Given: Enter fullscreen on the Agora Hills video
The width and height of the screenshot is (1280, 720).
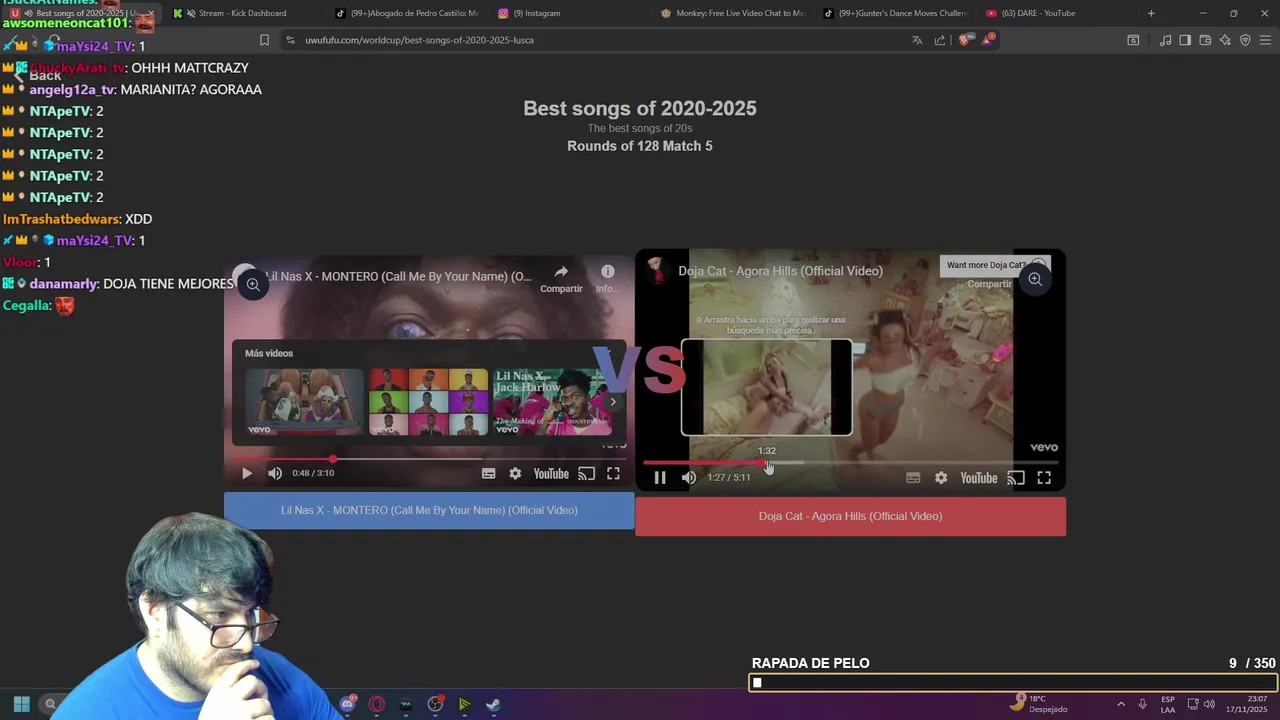Looking at the screenshot, I should pos(1044,478).
